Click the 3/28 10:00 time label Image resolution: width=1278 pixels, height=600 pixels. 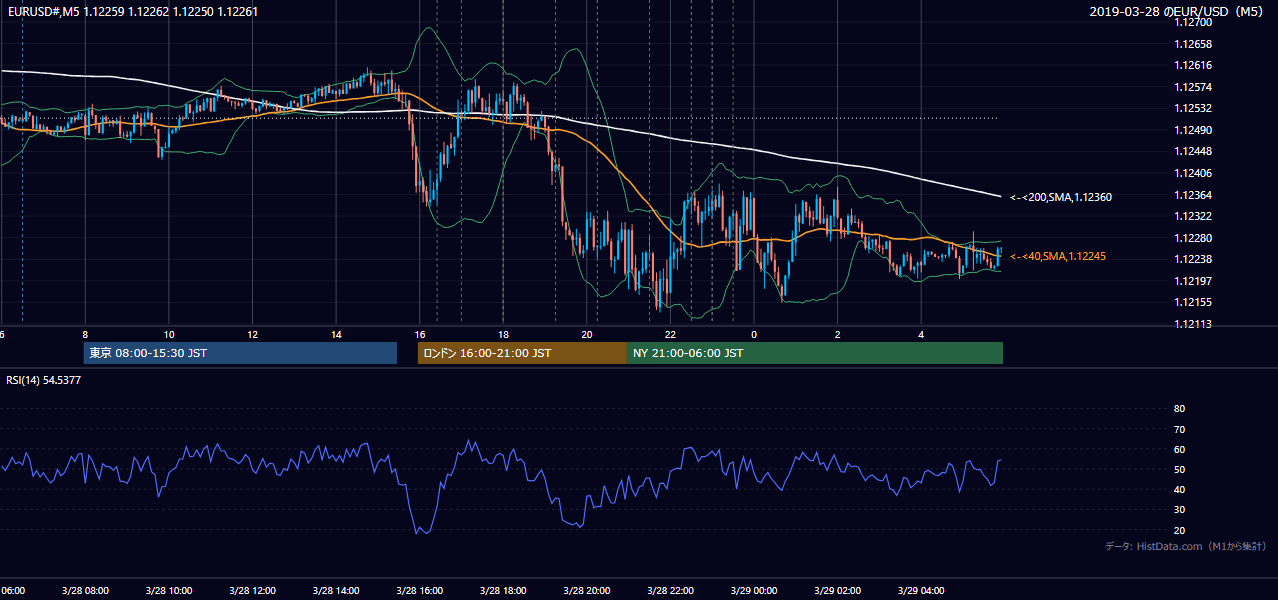pyautogui.click(x=169, y=590)
